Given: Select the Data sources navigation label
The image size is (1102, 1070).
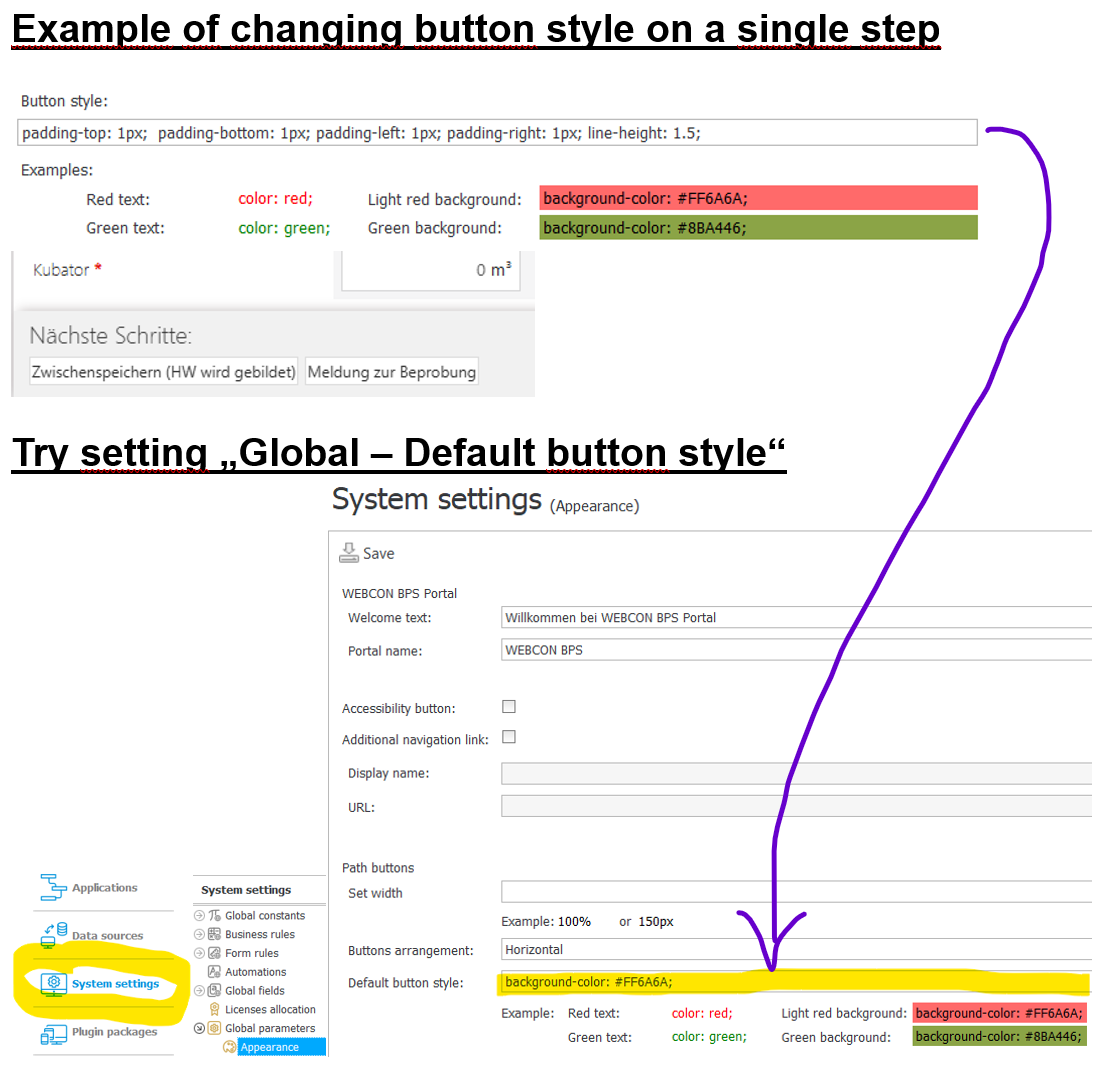Looking at the screenshot, I should tap(108, 936).
